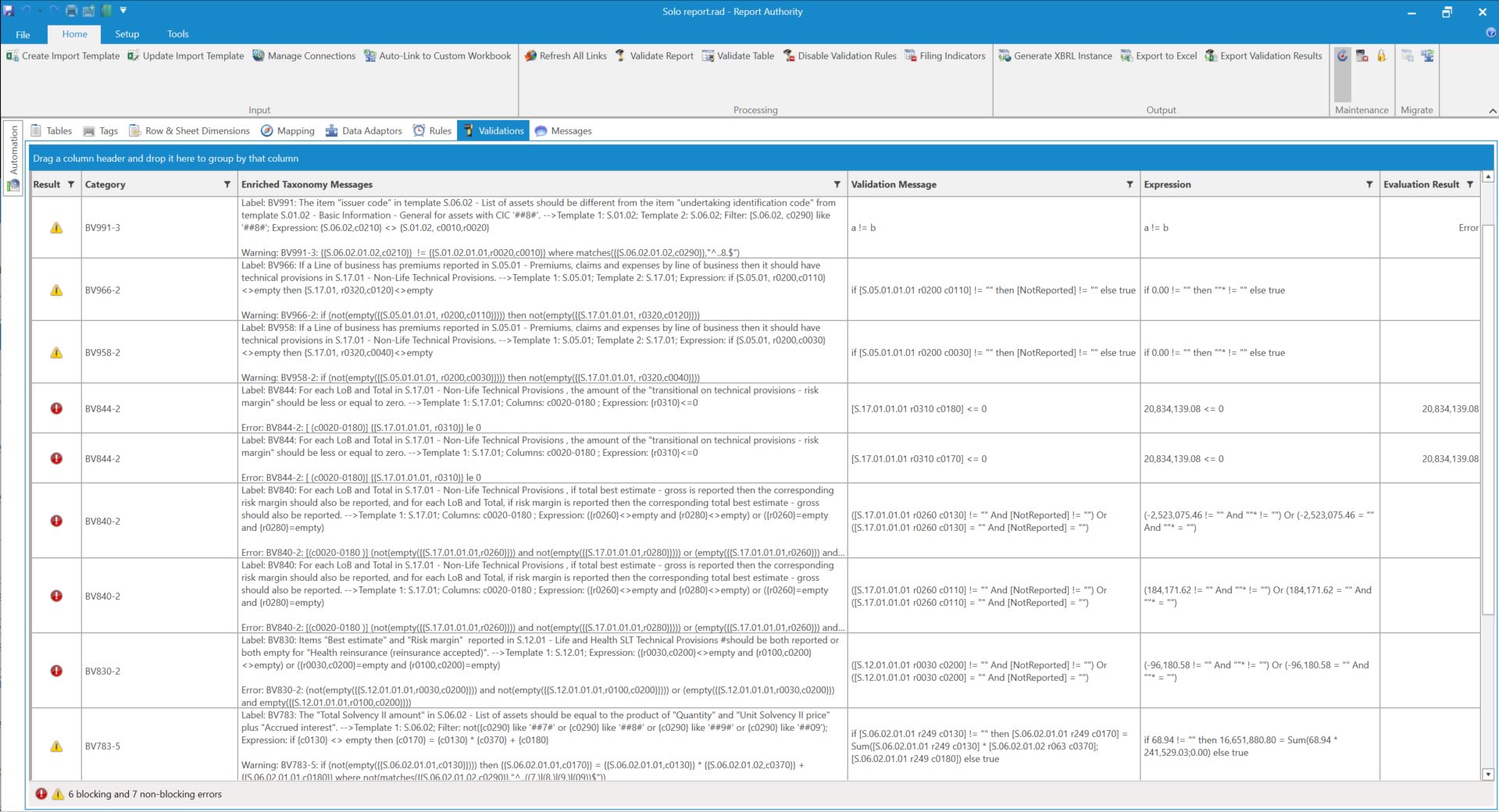Viewport: 1499px width, 812px height.
Task: Switch to the Rules tab
Action: click(x=432, y=131)
